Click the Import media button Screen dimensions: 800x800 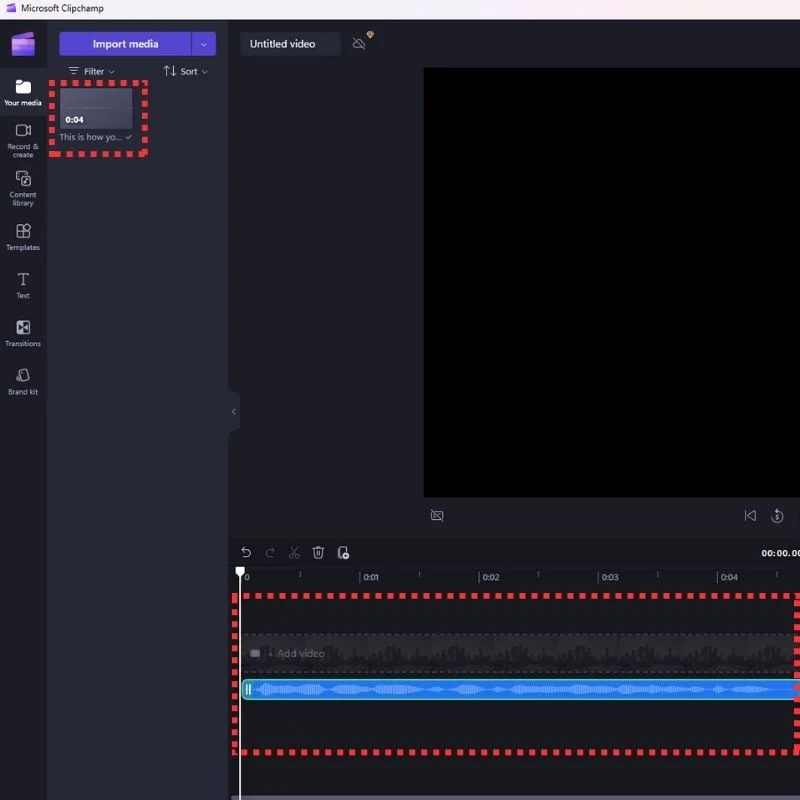(125, 44)
